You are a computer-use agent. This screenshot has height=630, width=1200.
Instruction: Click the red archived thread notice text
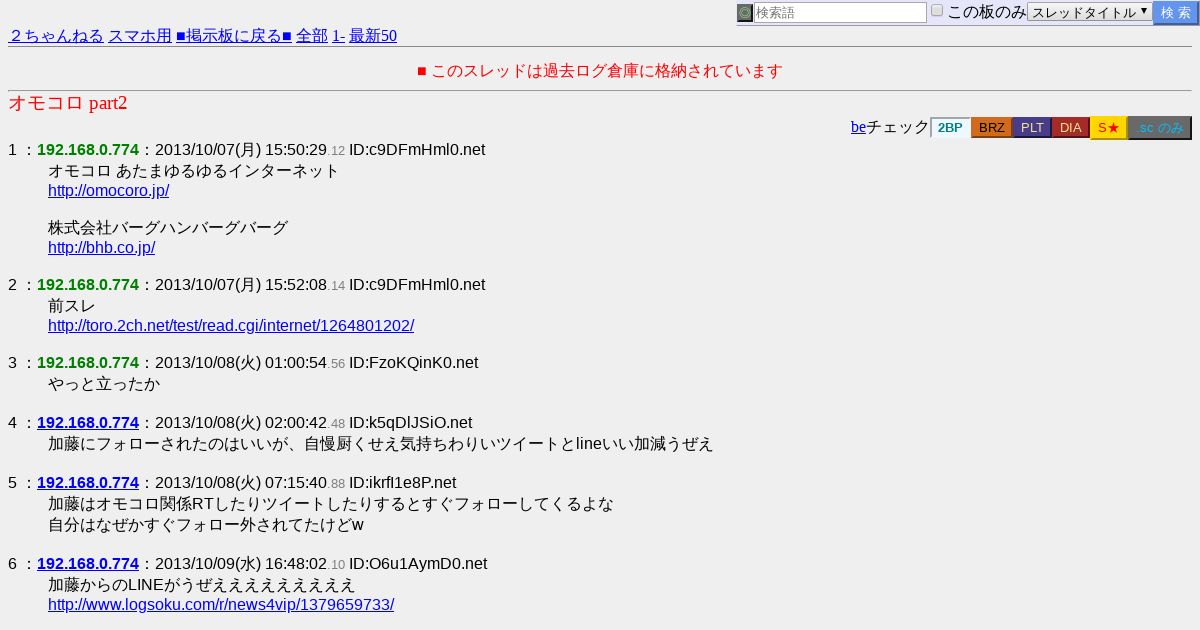pyautogui.click(x=600, y=71)
